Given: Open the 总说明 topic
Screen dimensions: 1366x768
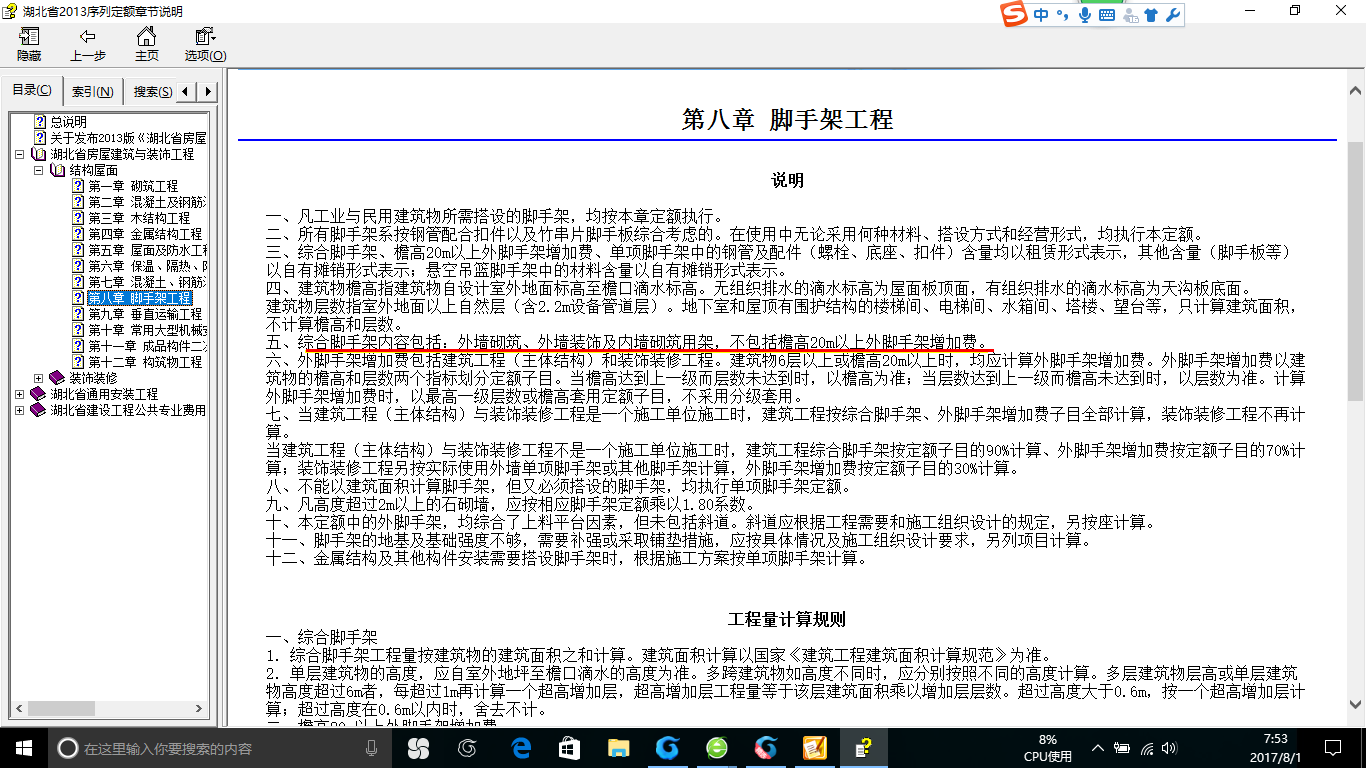Looking at the screenshot, I should point(69,122).
